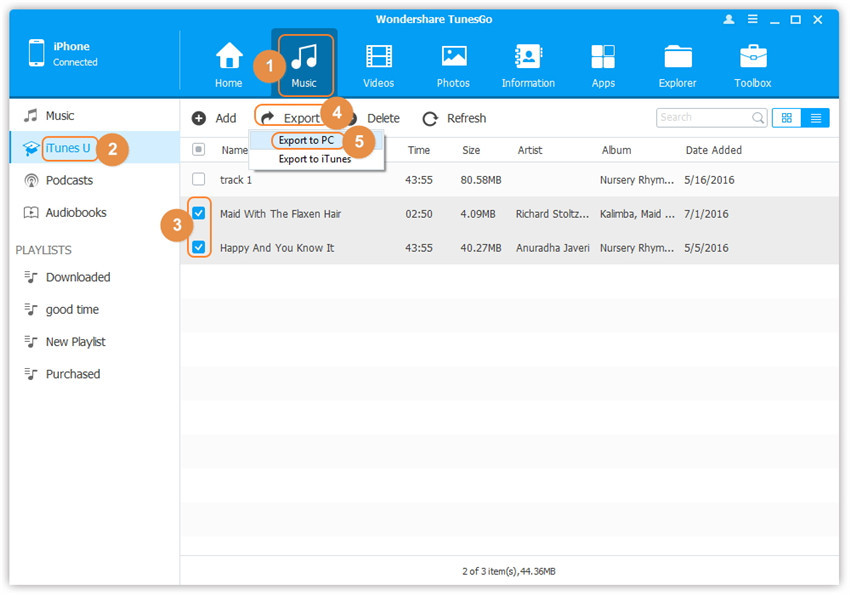Sort by the Album column

click(x=616, y=150)
